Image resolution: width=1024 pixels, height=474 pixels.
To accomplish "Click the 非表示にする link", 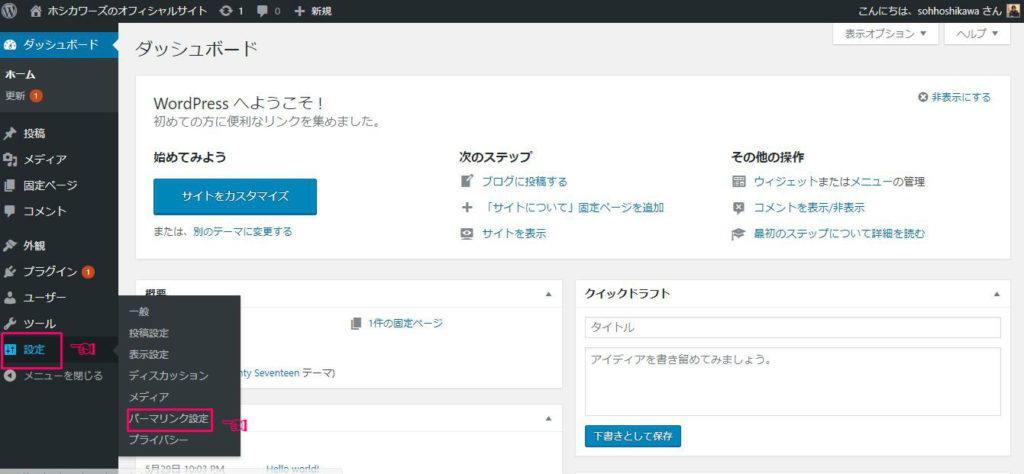I will click(961, 97).
